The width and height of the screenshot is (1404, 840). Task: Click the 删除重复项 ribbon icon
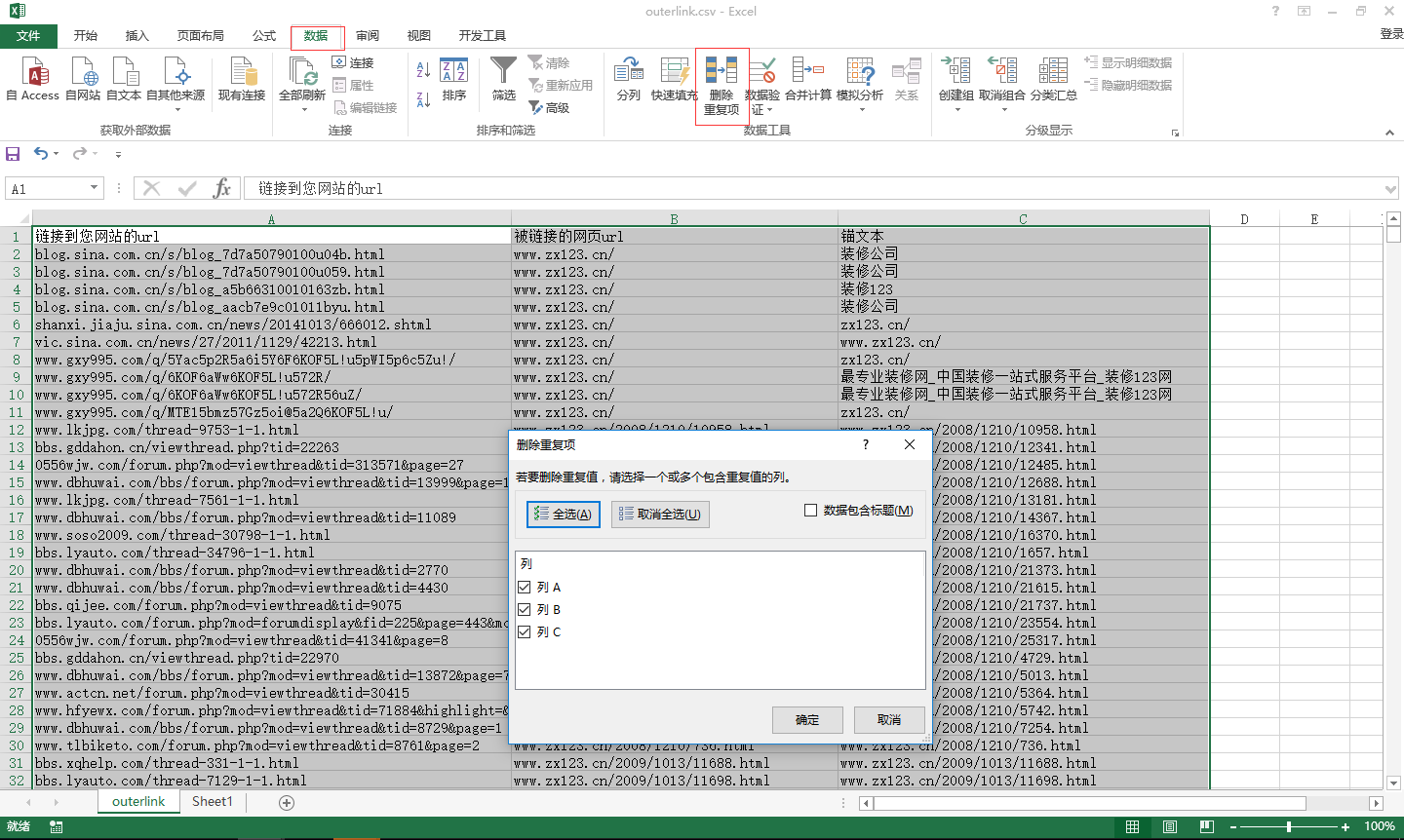pos(721,72)
